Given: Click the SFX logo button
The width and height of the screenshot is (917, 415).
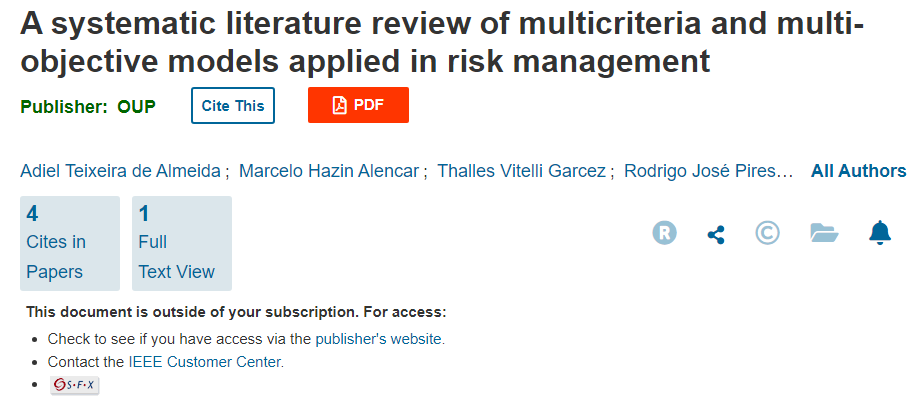Looking at the screenshot, I should coord(75,385).
